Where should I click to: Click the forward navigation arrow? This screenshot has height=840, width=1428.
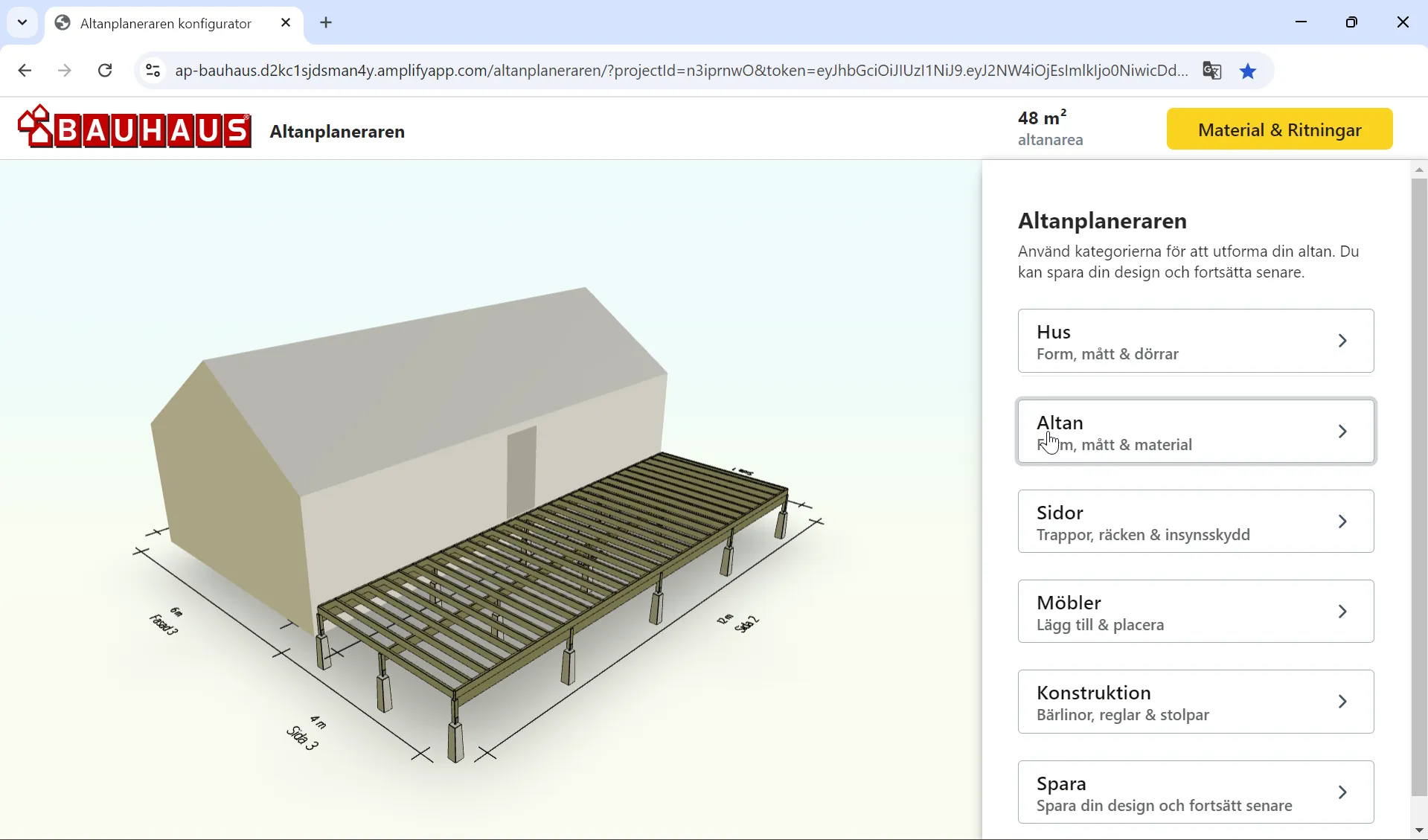(65, 70)
